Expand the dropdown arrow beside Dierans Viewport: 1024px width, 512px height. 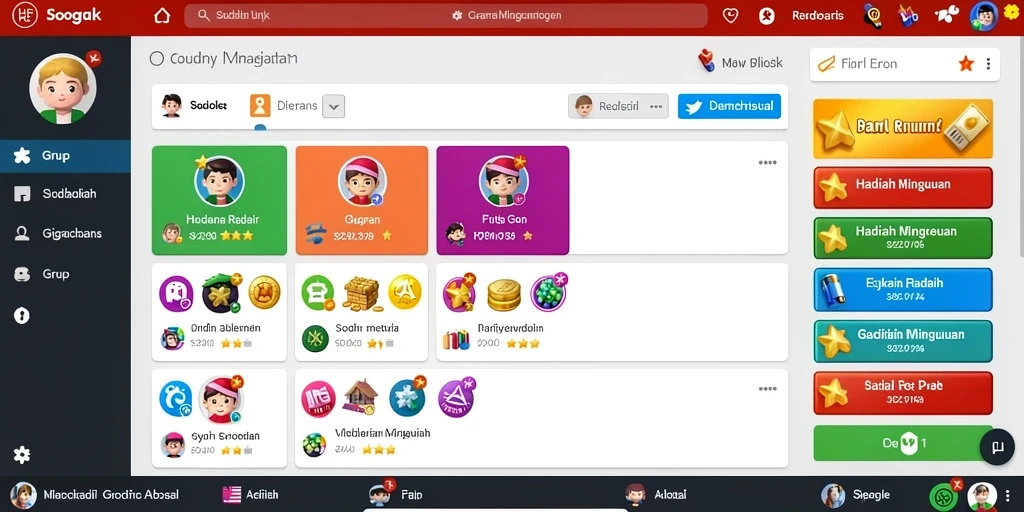334,106
